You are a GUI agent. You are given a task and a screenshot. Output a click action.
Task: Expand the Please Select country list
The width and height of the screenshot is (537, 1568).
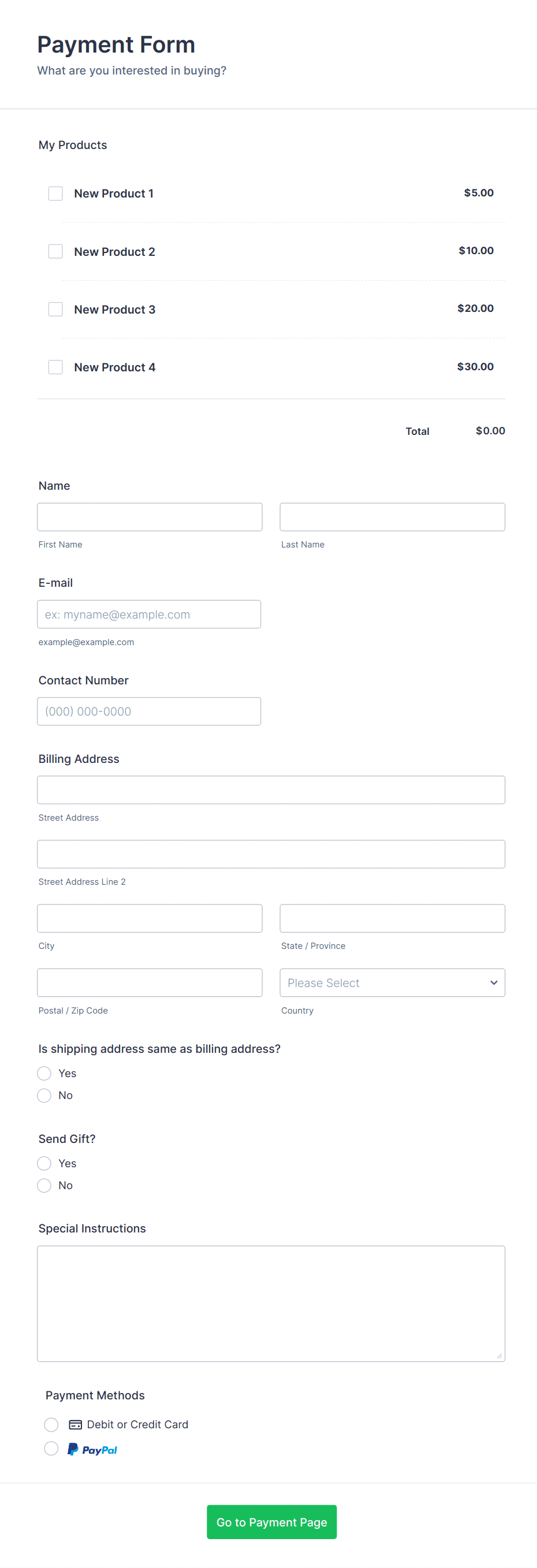point(392,982)
